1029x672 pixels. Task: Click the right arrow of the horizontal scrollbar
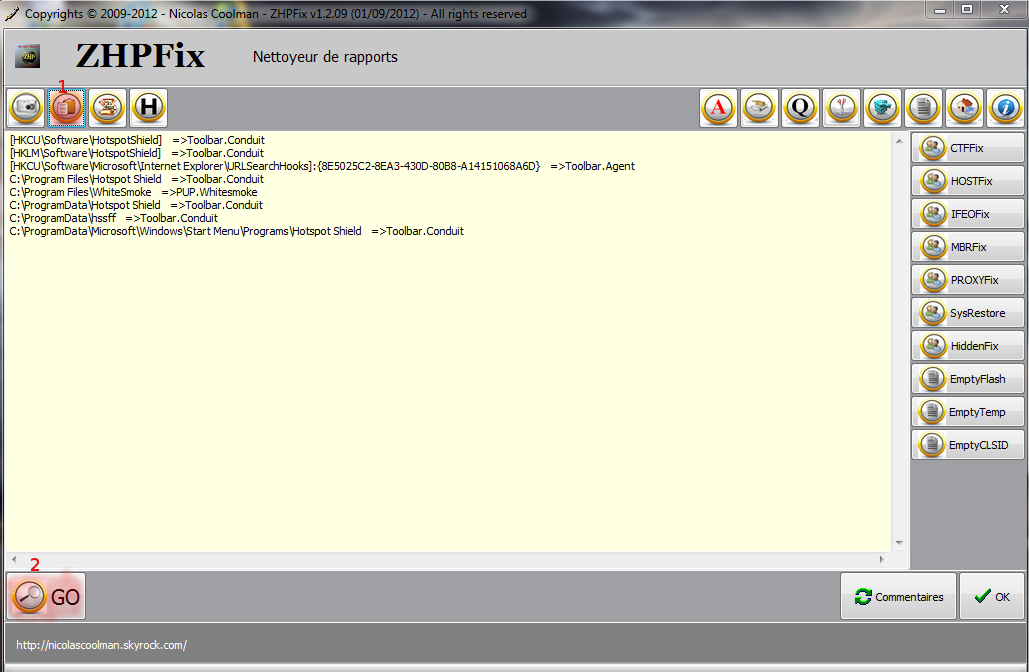(x=882, y=559)
